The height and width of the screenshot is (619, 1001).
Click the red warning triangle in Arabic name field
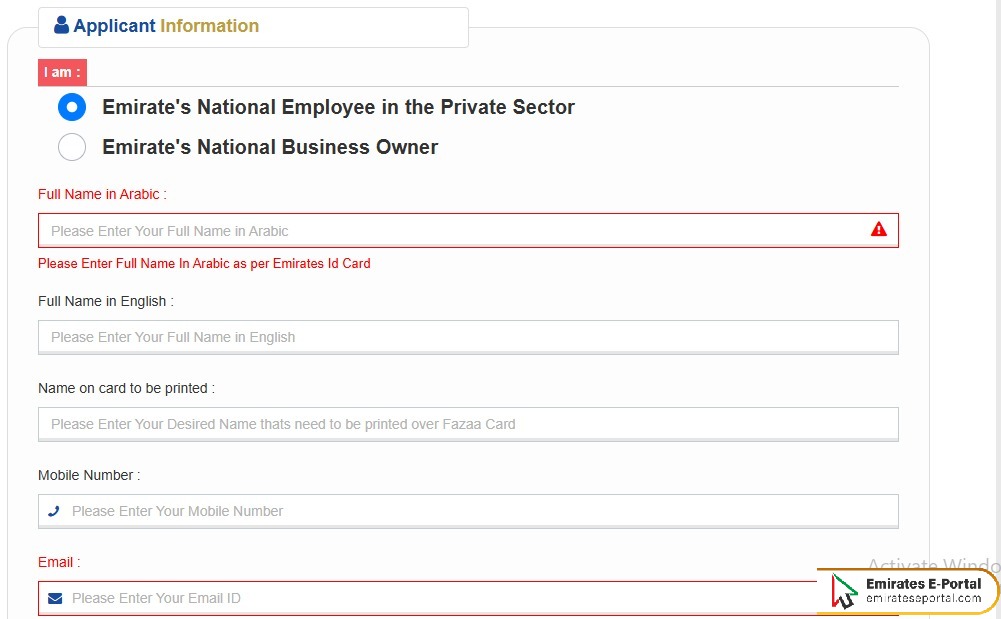coord(878,228)
